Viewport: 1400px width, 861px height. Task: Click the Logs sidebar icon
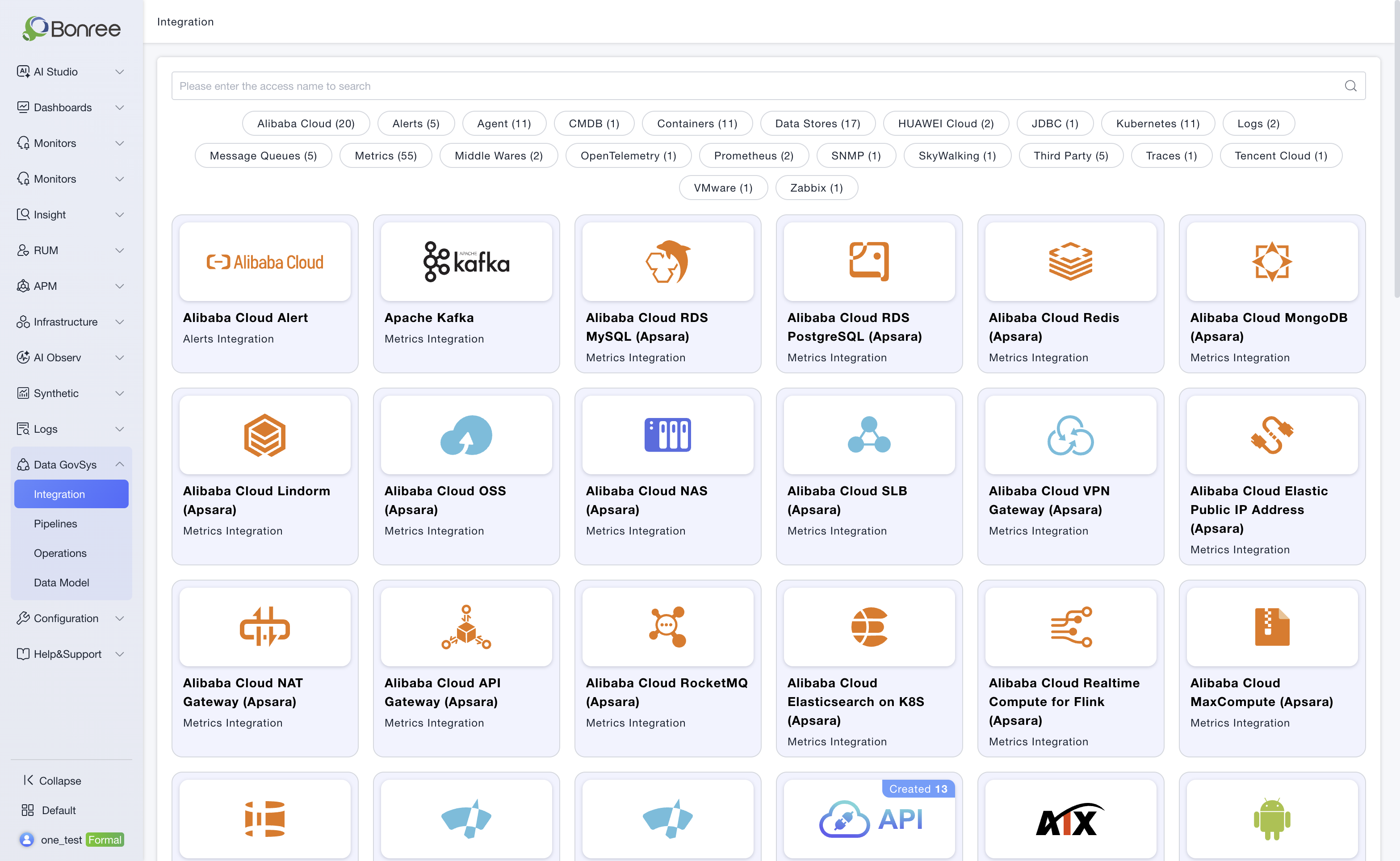pyautogui.click(x=23, y=429)
